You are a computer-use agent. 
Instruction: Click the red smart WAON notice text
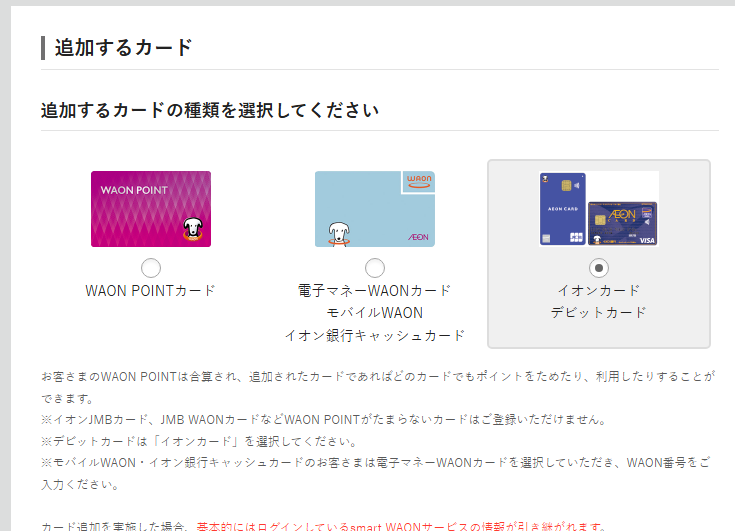click(x=400, y=525)
